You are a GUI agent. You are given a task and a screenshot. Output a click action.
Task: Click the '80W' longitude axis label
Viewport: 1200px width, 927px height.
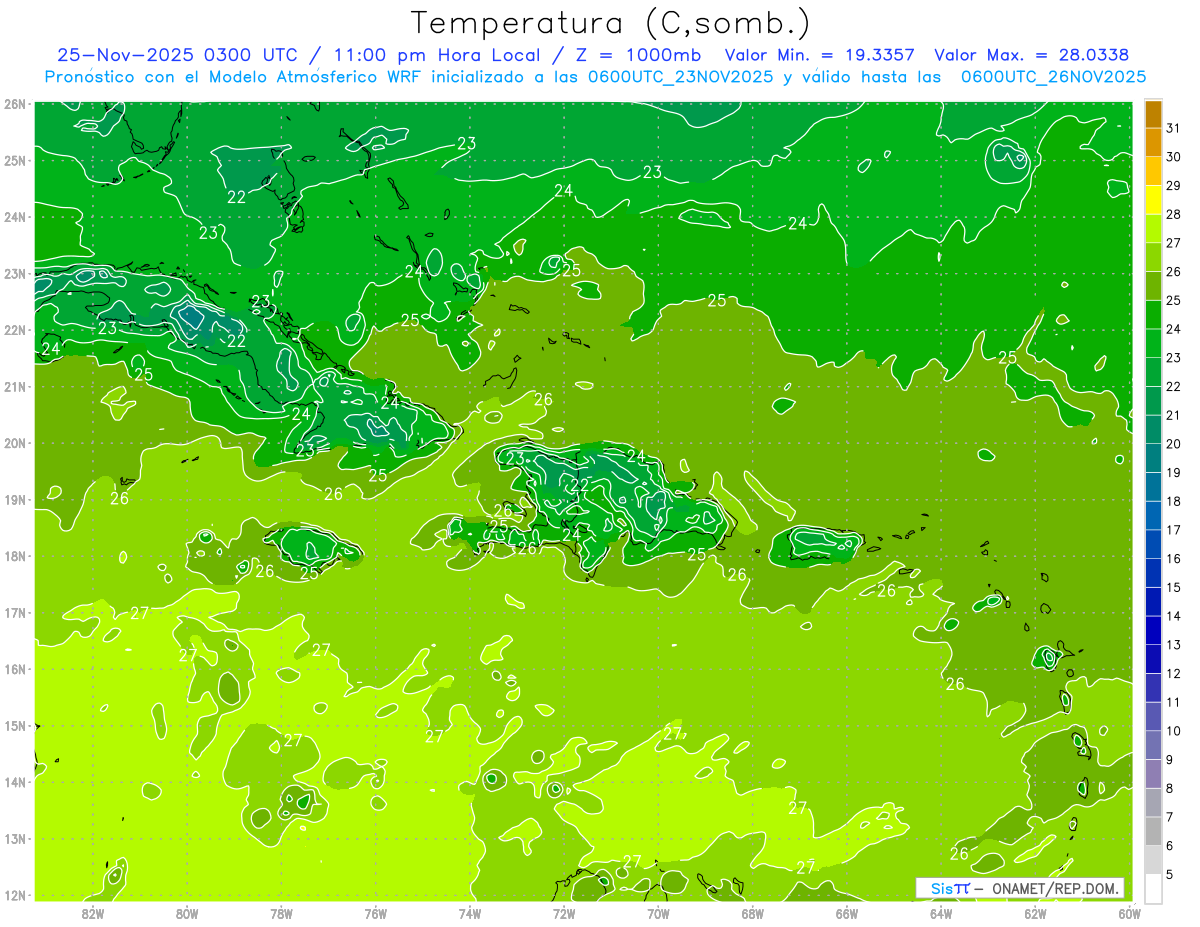[x=187, y=912]
